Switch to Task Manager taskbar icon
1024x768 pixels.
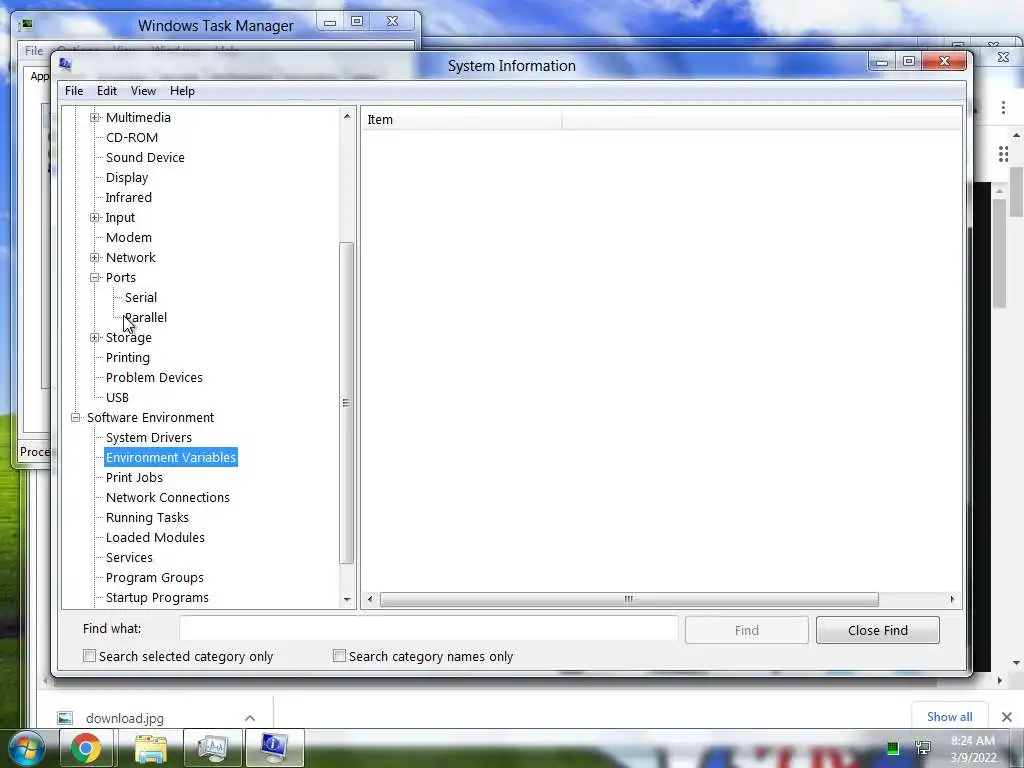[213, 748]
